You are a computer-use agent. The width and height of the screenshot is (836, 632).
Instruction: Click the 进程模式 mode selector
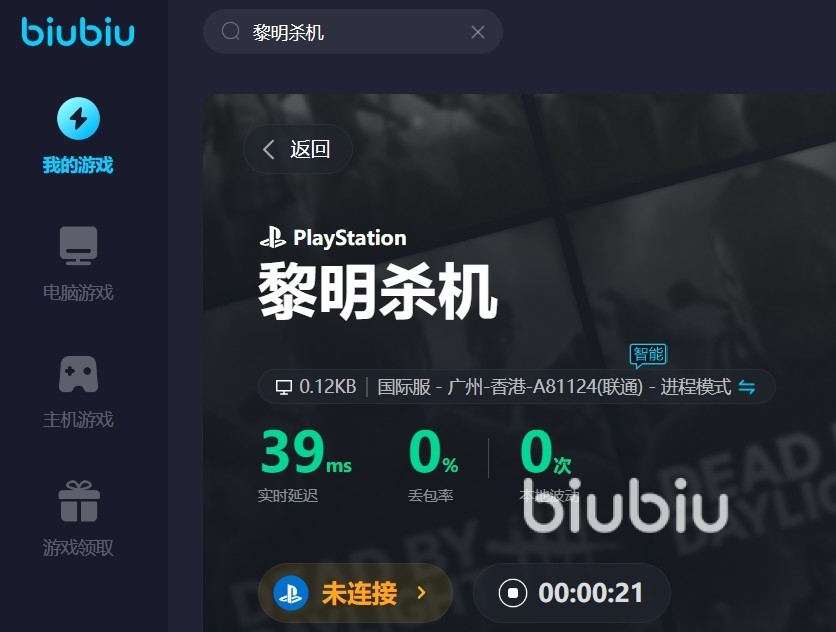(695, 387)
